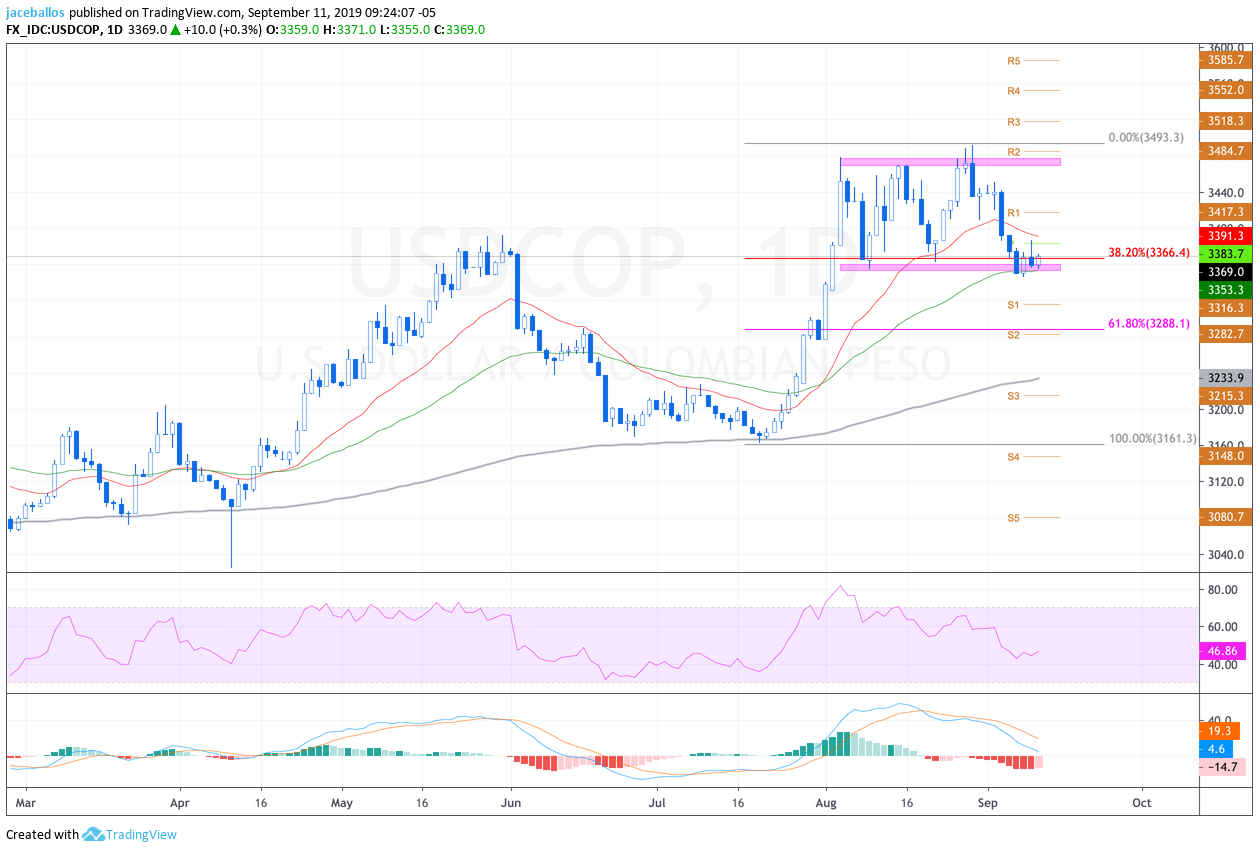Viewport: 1259px width, 852px height.
Task: Click the 1D timeframe label
Action: point(114,30)
